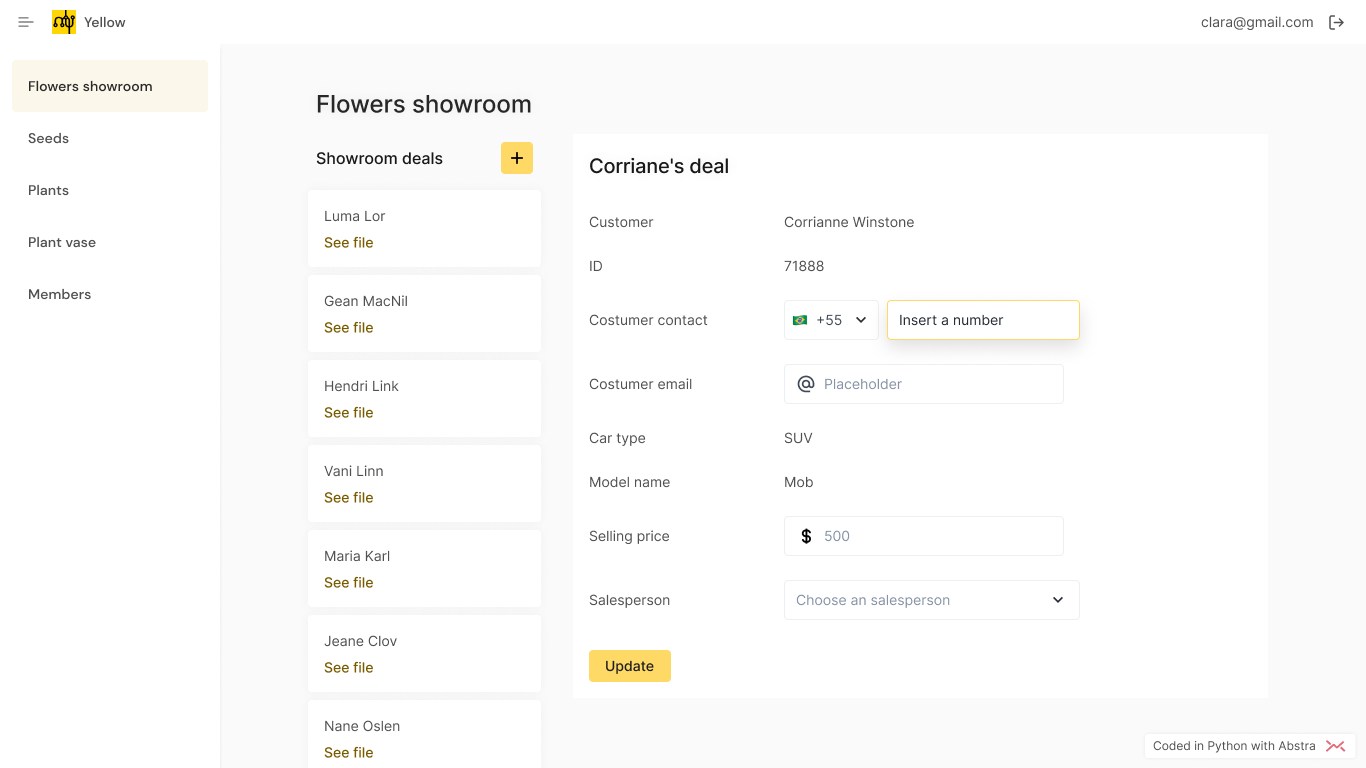1366x768 pixels.
Task: Focus the Selling price input field
Action: tap(937, 536)
